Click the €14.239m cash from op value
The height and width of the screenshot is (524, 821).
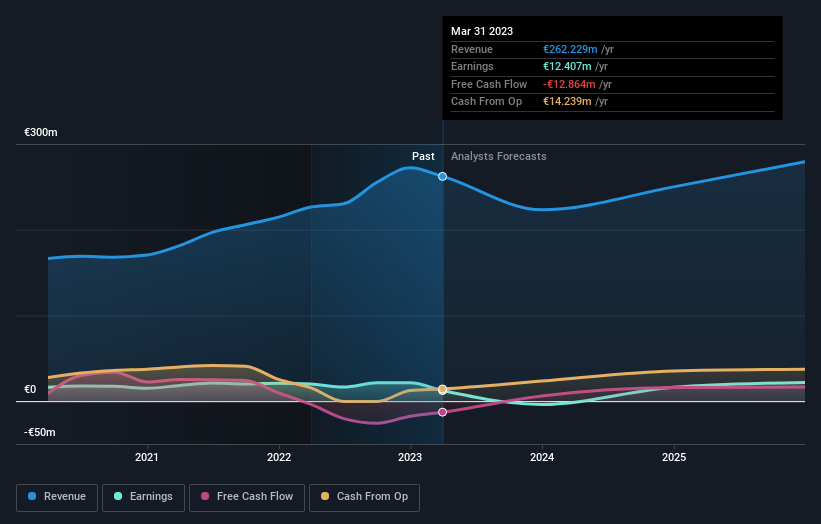tap(567, 102)
